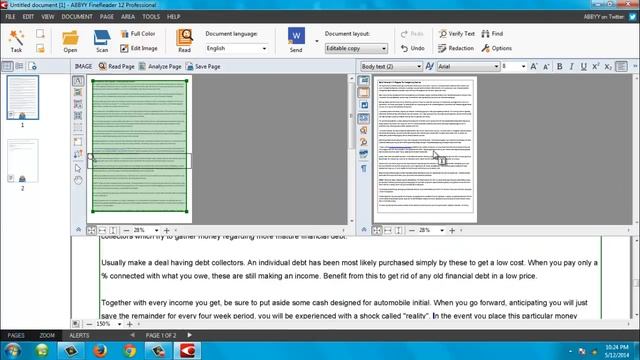Viewport: 640px width, 360px height.
Task: Increase the font size
Action: click(534, 66)
